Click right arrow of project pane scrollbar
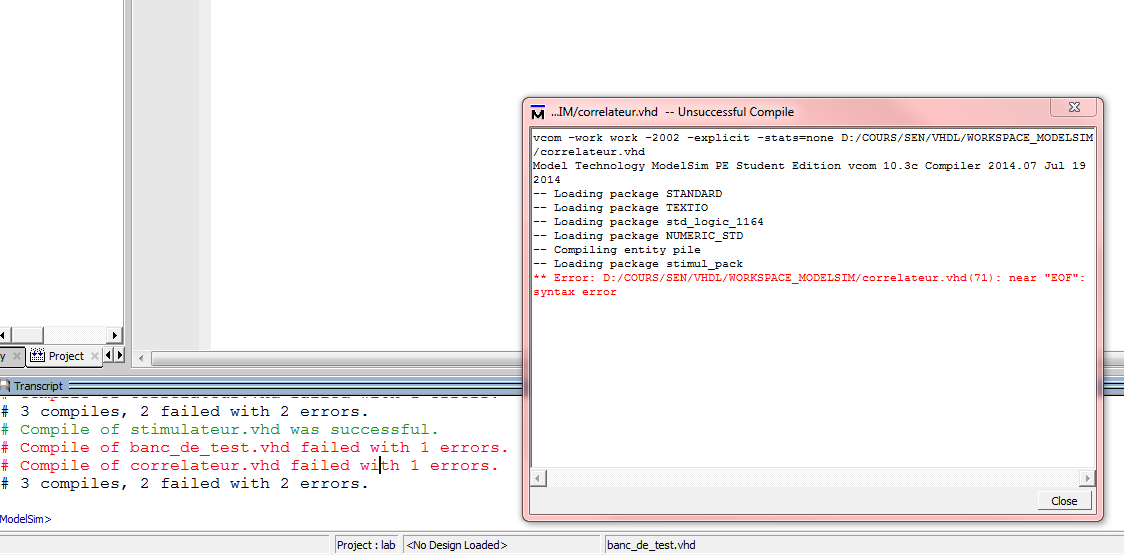1124x555 pixels. click(115, 335)
